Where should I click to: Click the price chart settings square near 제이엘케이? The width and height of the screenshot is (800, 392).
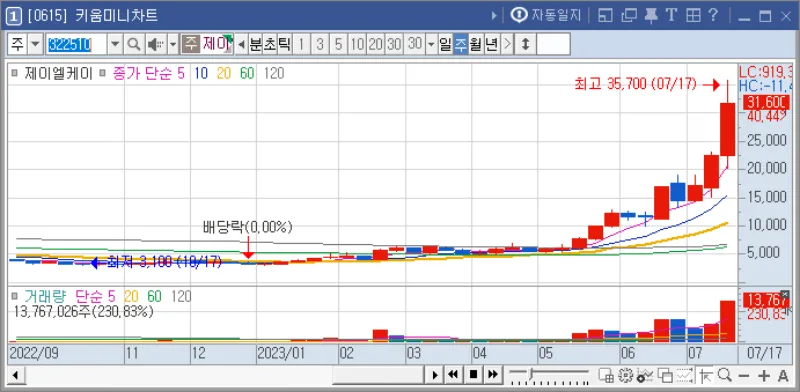point(14,74)
